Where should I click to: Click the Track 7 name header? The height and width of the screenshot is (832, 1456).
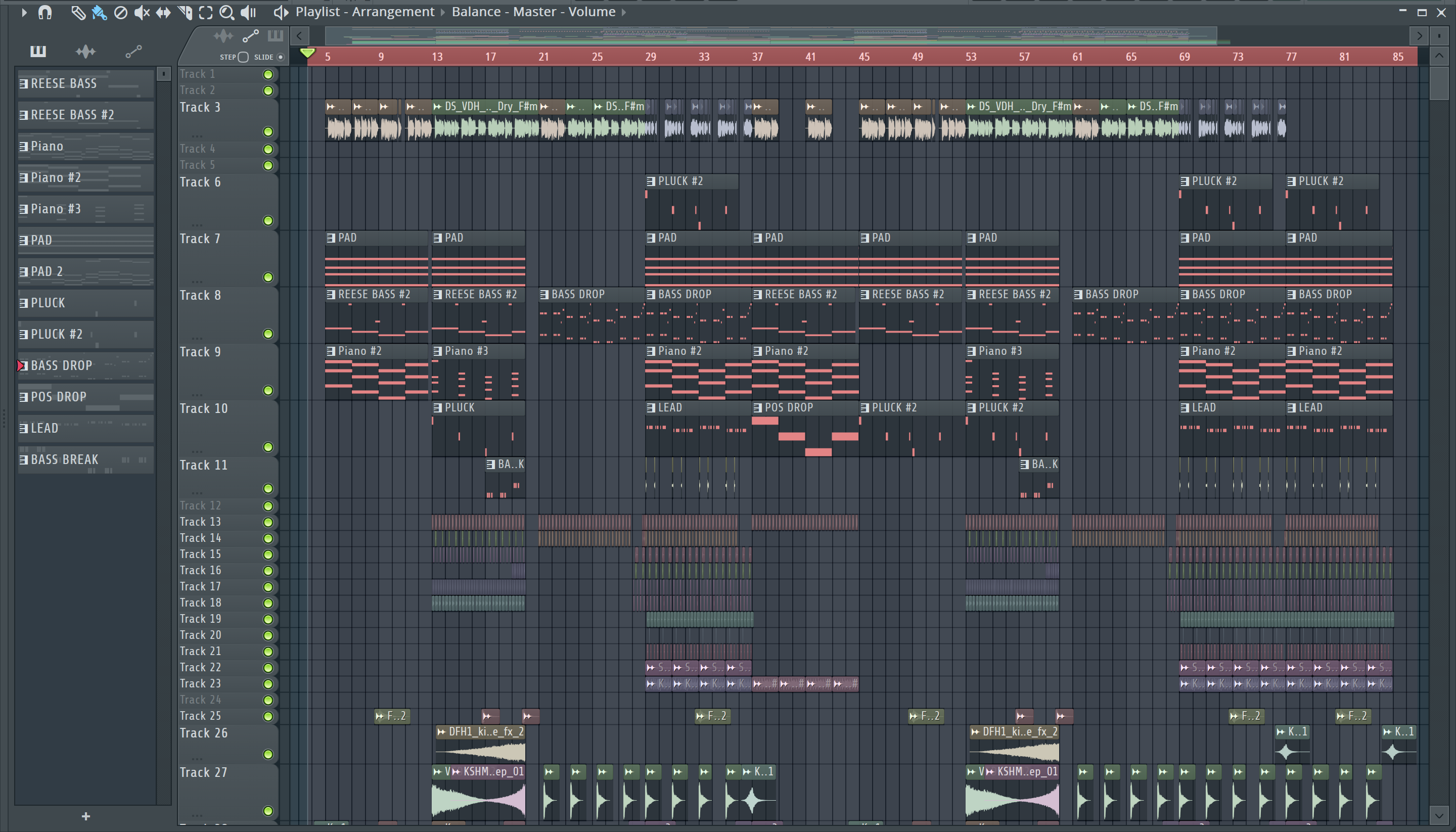pos(200,239)
